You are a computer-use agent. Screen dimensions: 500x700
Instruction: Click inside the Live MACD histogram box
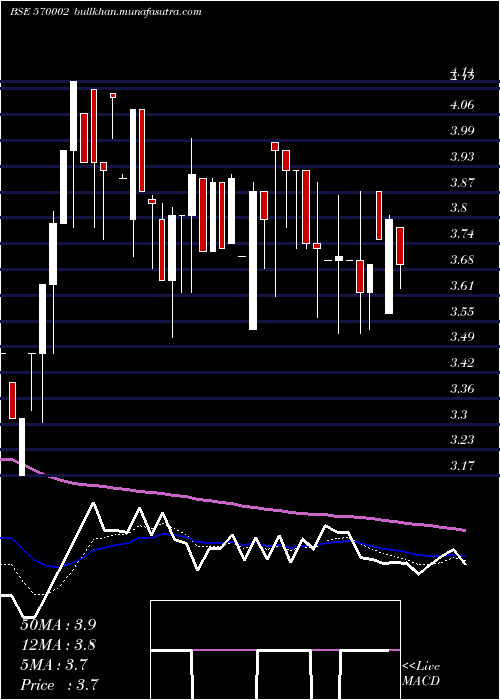[275, 650]
